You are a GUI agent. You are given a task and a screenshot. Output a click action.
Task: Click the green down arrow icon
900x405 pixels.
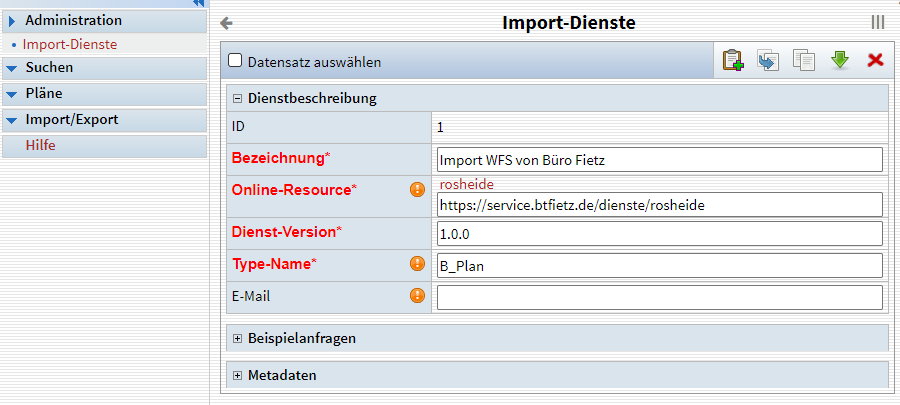click(x=839, y=60)
